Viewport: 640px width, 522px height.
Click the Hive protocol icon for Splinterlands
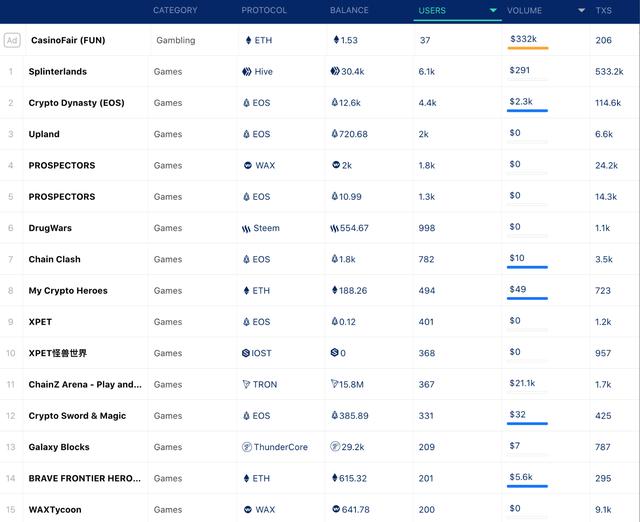(x=247, y=72)
